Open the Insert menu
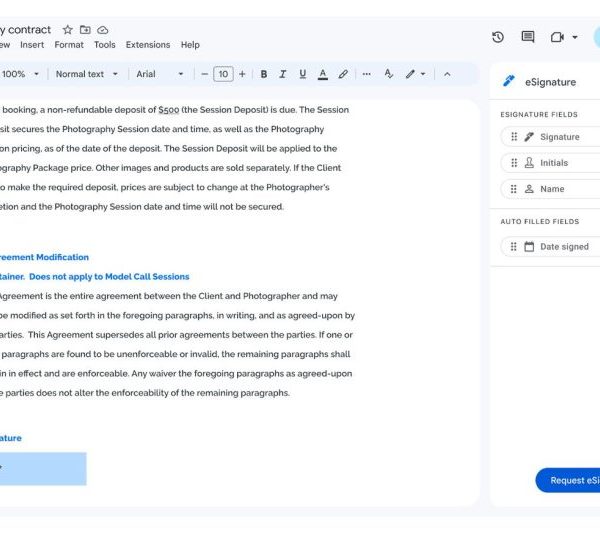 point(32,45)
